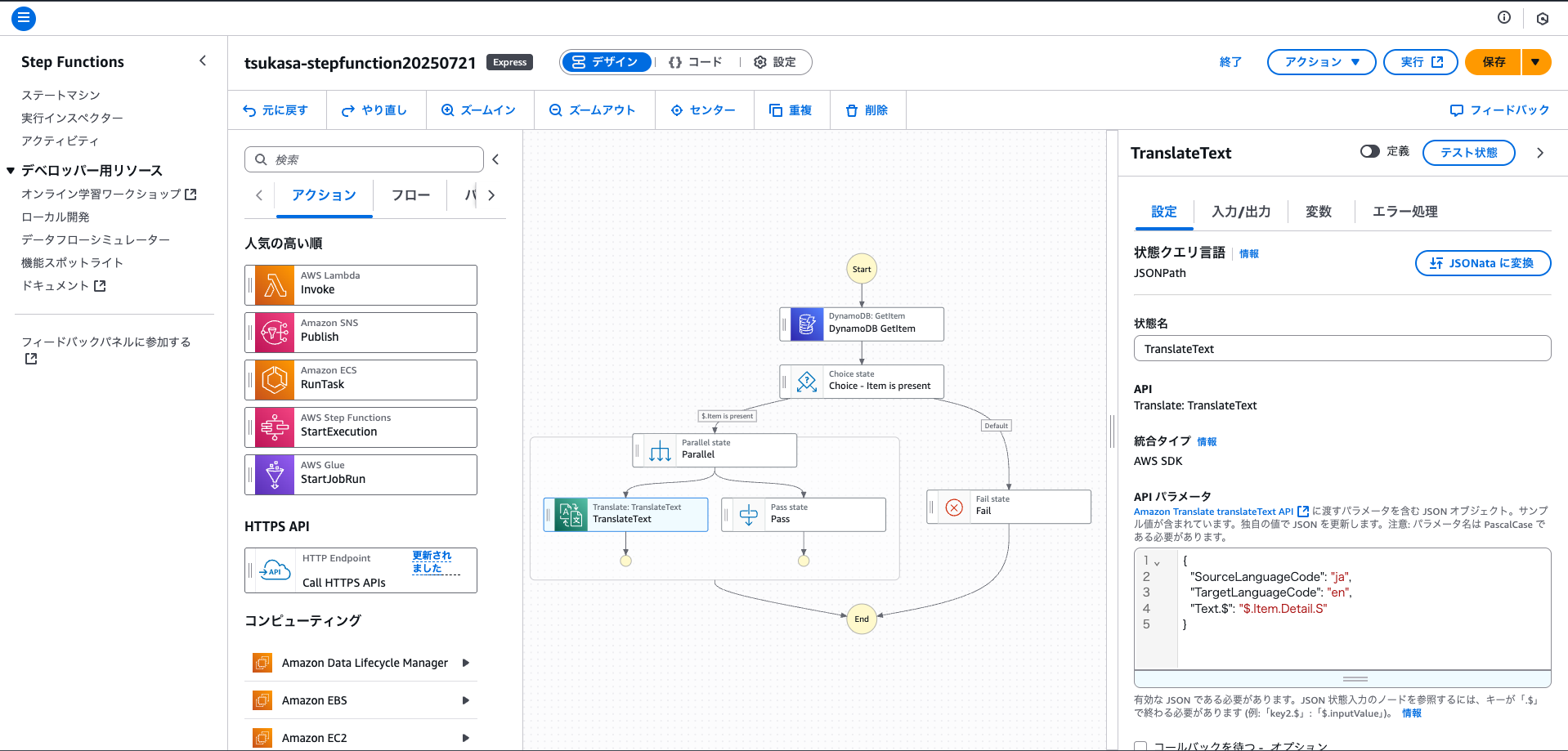
Task: Click the End node in the workflow
Action: click(x=862, y=619)
